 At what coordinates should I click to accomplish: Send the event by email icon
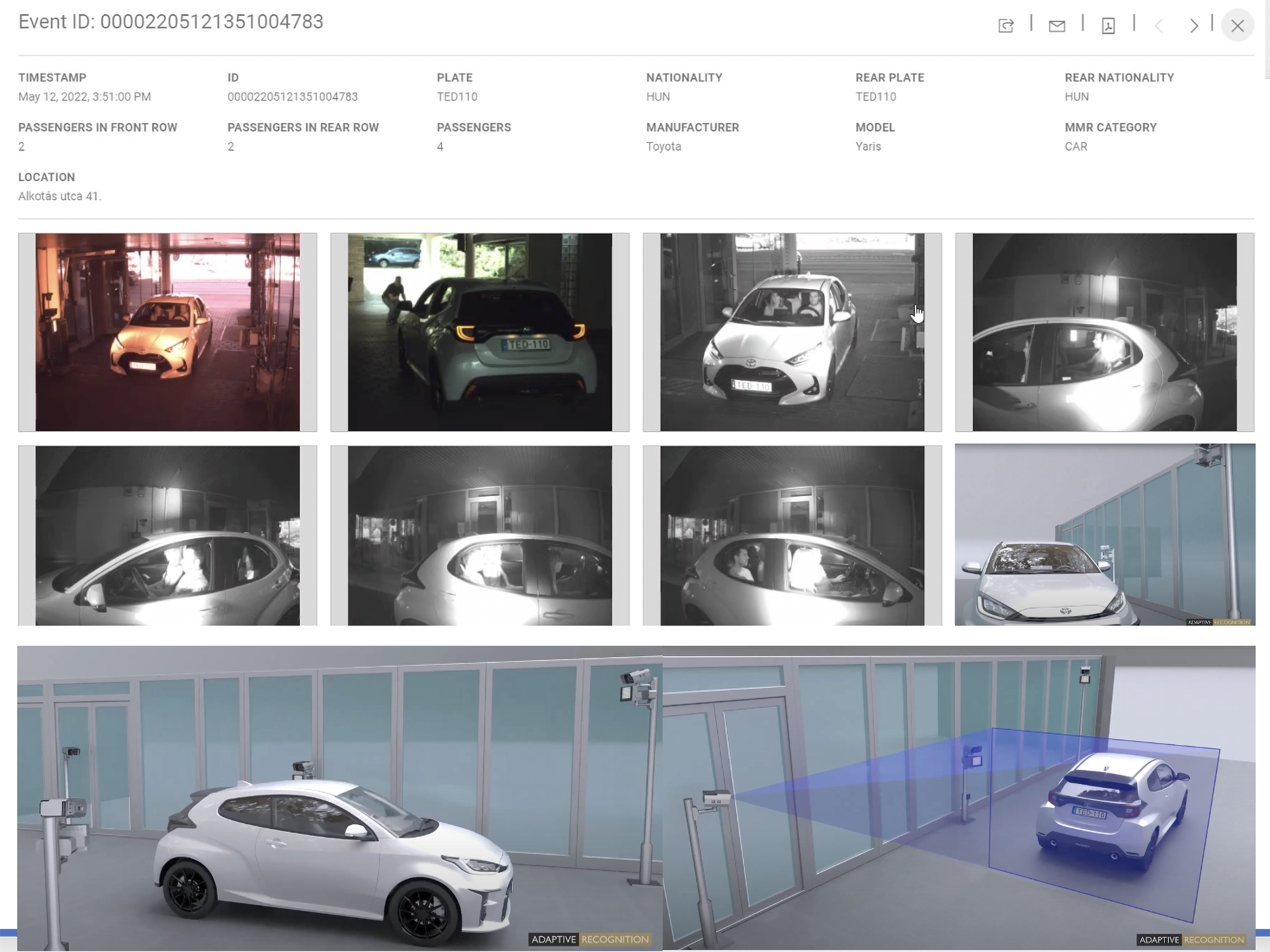click(x=1056, y=26)
